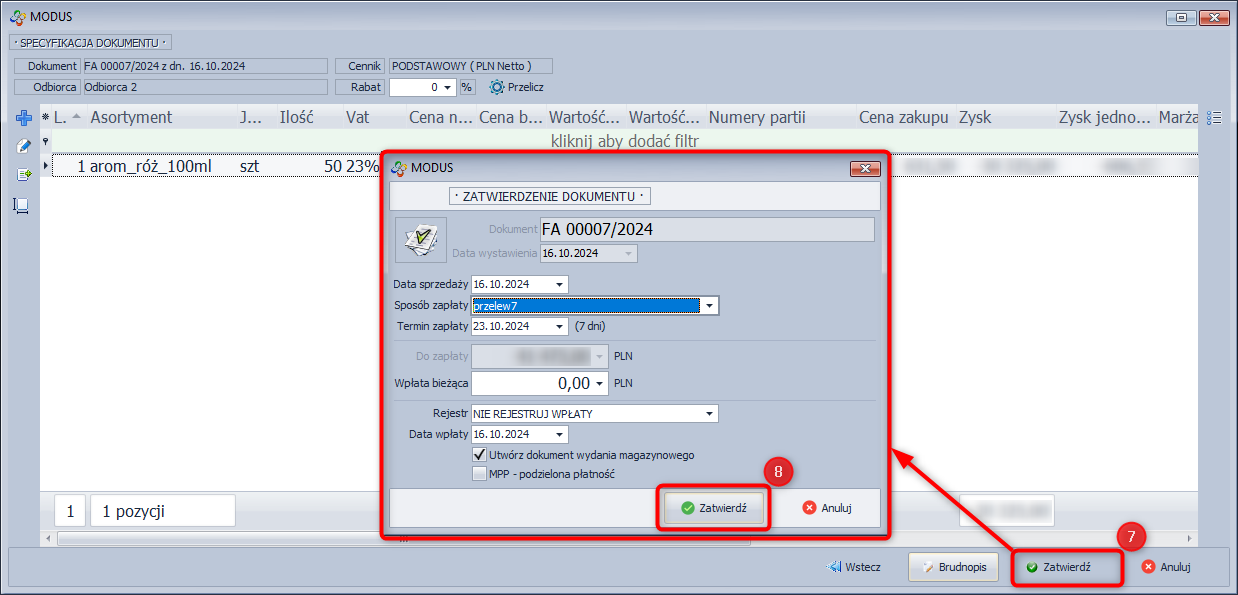
Task: Click the Wpłata bieżąca 0,00 input field
Action: click(x=532, y=383)
